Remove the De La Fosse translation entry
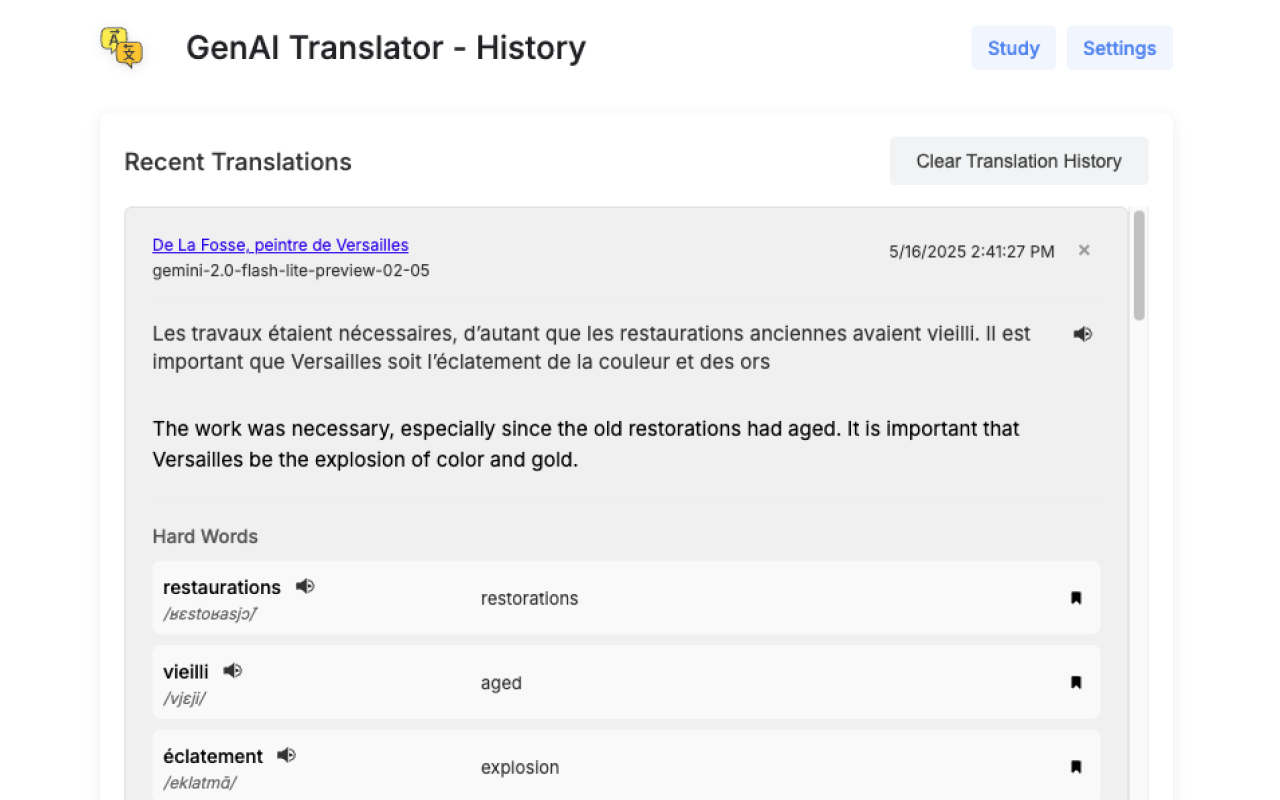Image resolution: width=1280 pixels, height=800 pixels. tap(1084, 250)
